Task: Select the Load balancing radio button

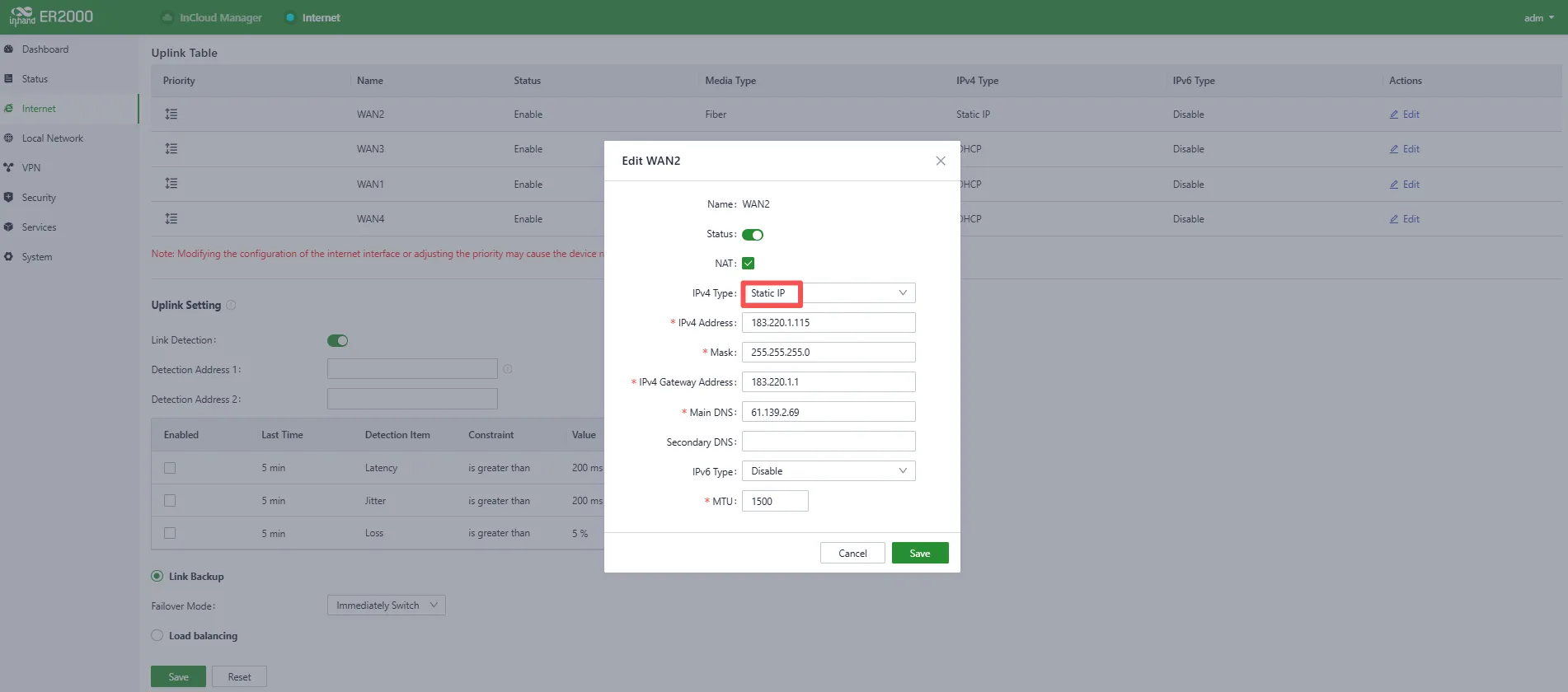Action: [157, 636]
